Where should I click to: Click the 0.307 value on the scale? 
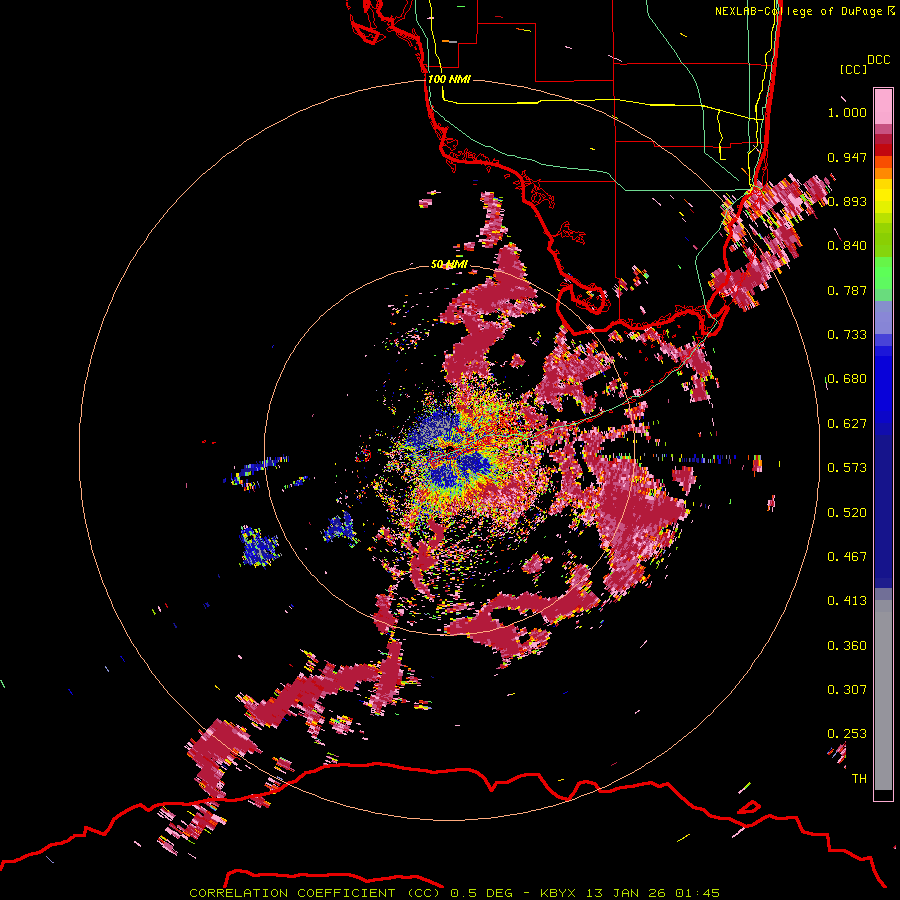(847, 689)
